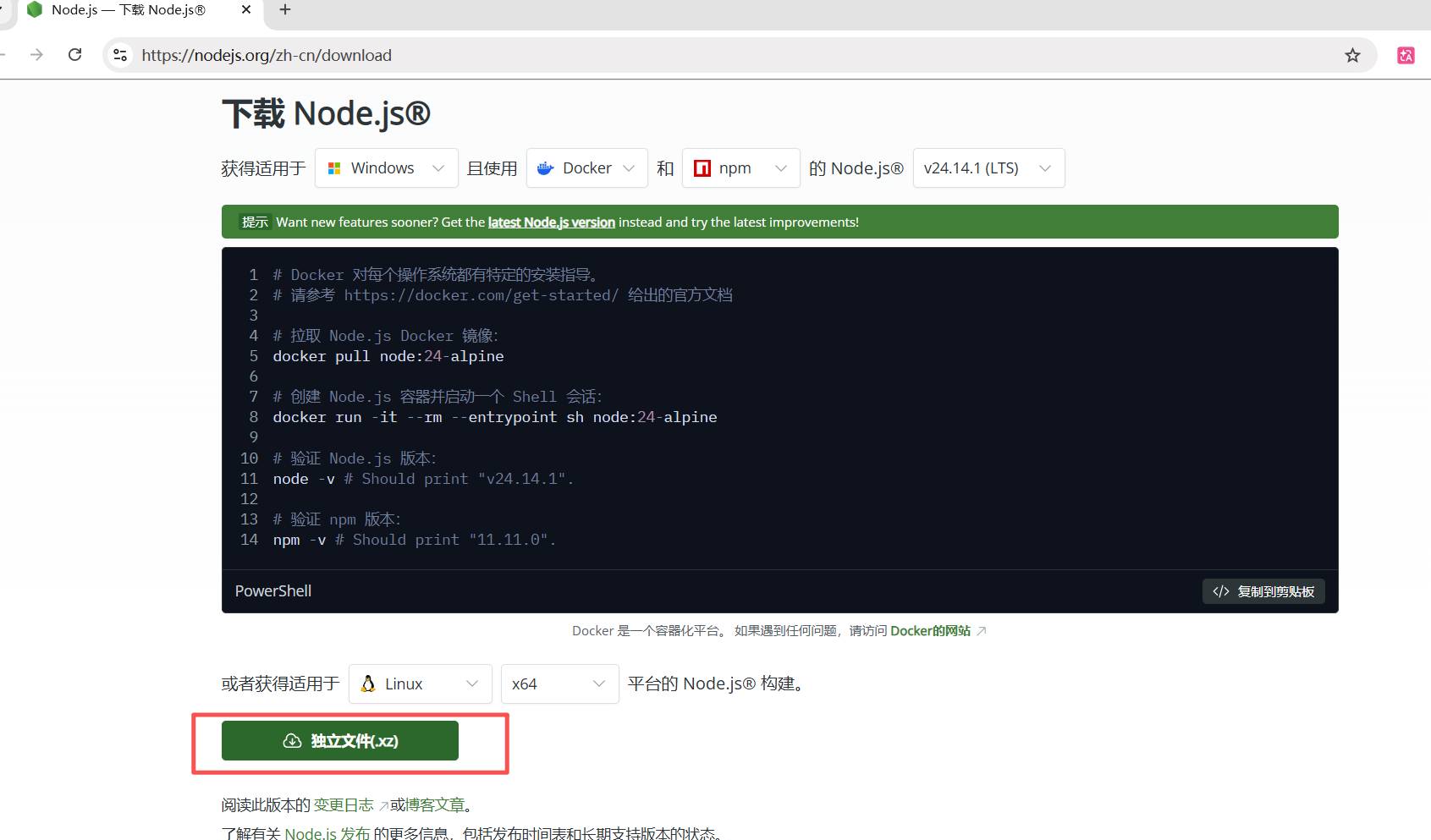The width and height of the screenshot is (1431, 840).
Task: Follow the latest Node.js version link
Action: [551, 222]
